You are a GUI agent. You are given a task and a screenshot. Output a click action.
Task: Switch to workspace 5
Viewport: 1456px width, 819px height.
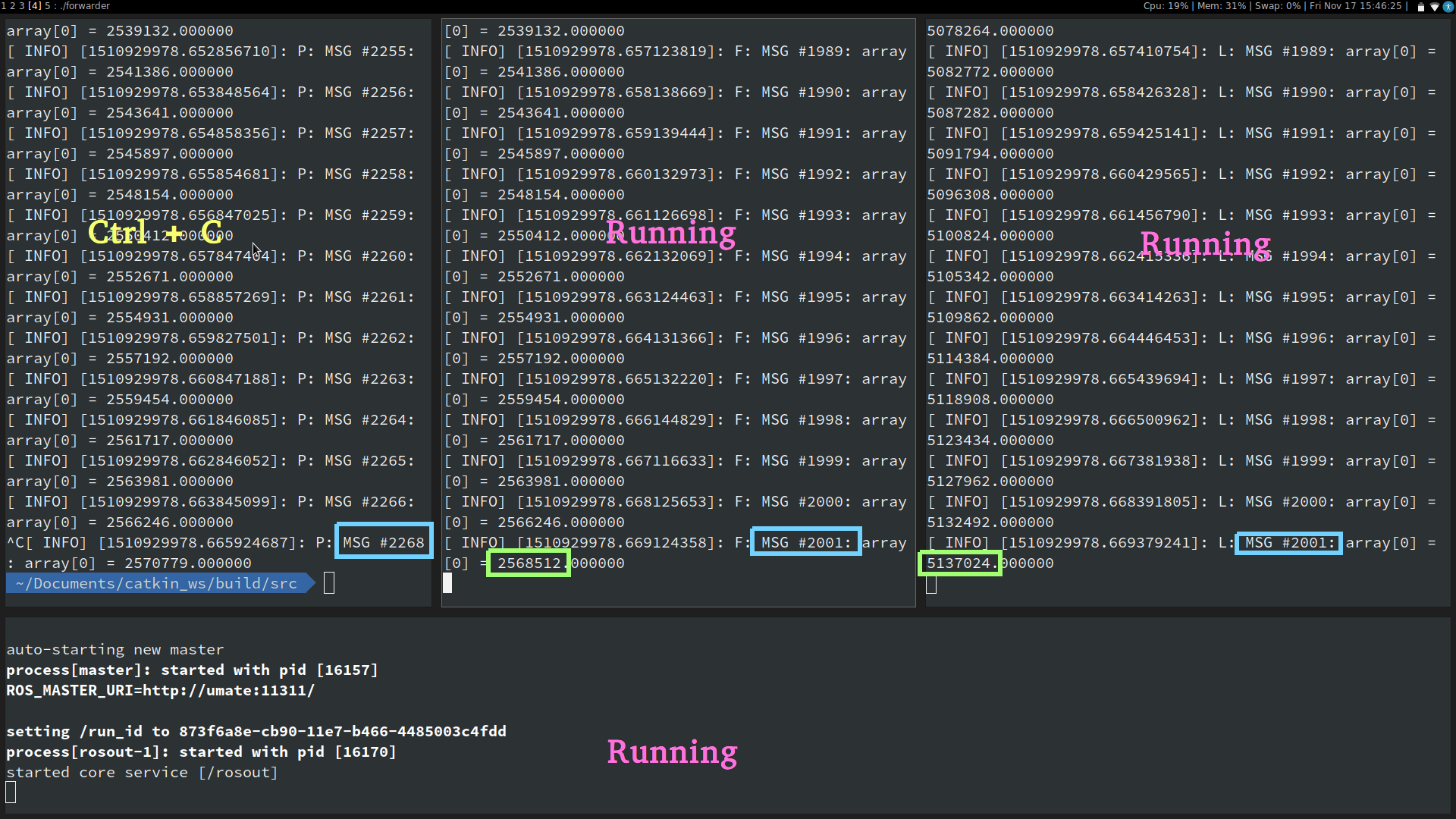pyautogui.click(x=47, y=6)
